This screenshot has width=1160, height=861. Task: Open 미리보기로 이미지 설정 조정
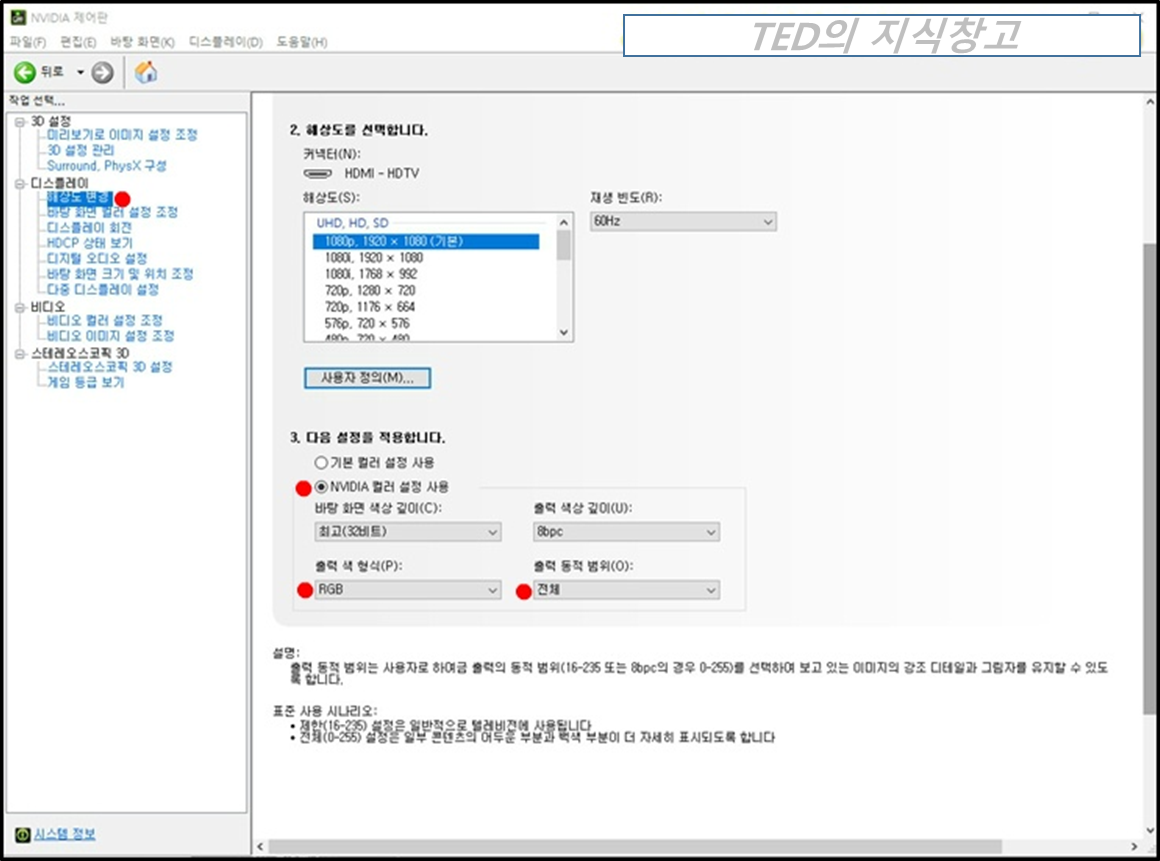coord(122,135)
